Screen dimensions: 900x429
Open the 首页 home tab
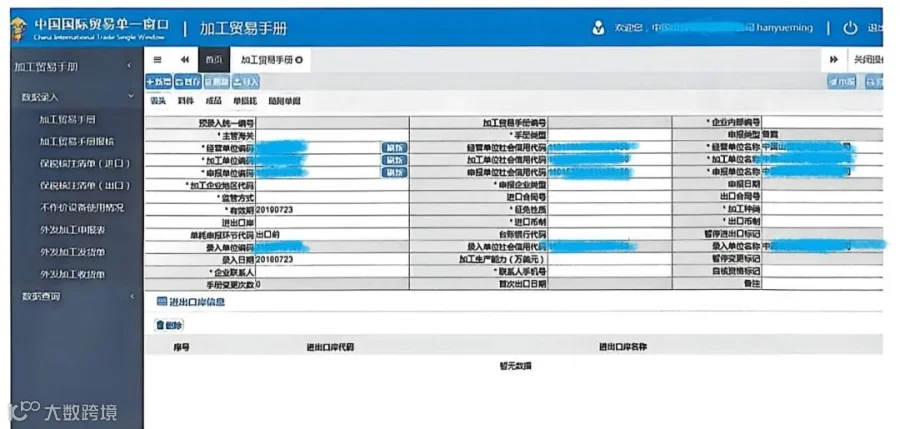pos(214,60)
